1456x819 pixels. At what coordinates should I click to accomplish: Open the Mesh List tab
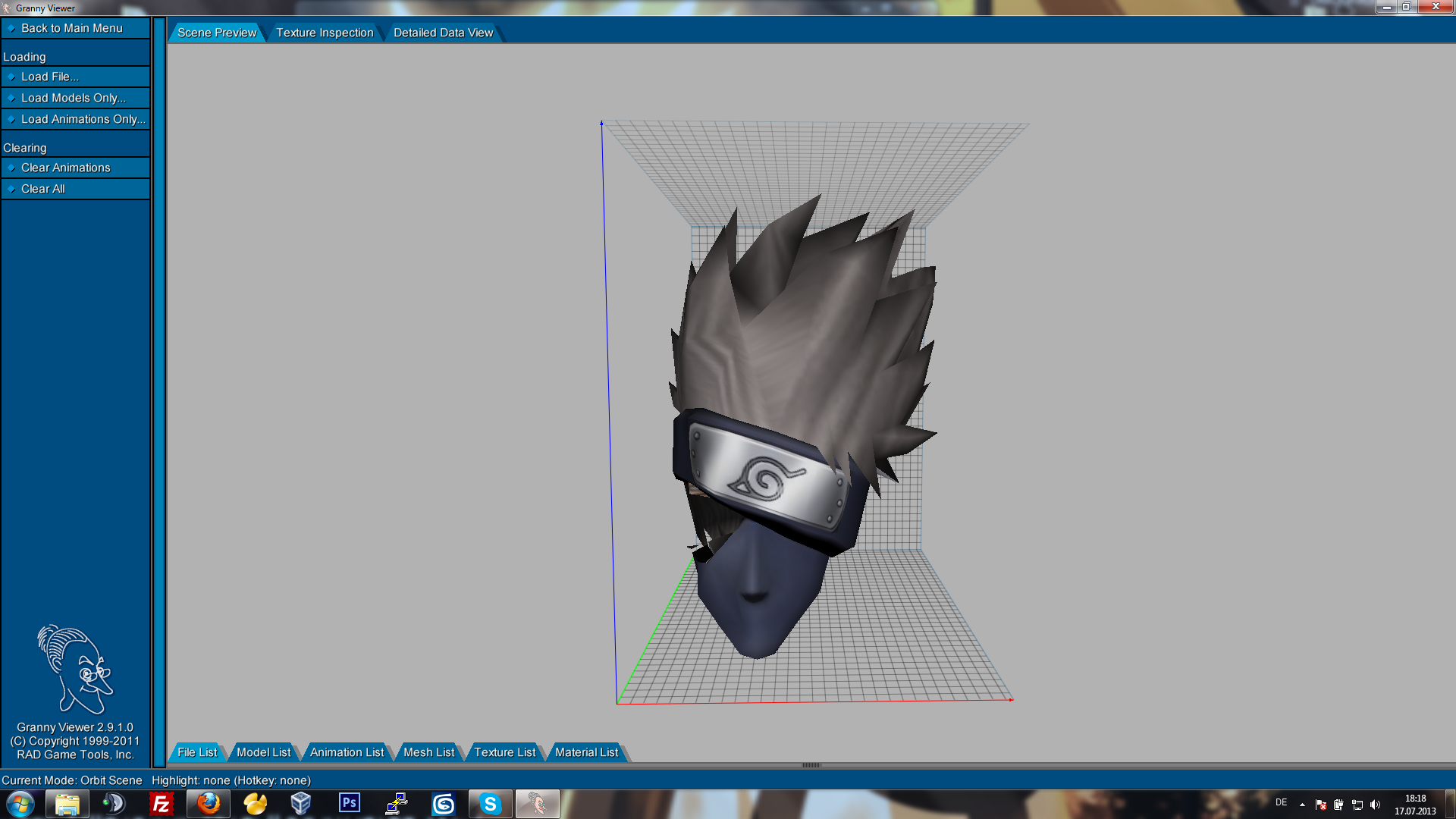click(x=428, y=752)
